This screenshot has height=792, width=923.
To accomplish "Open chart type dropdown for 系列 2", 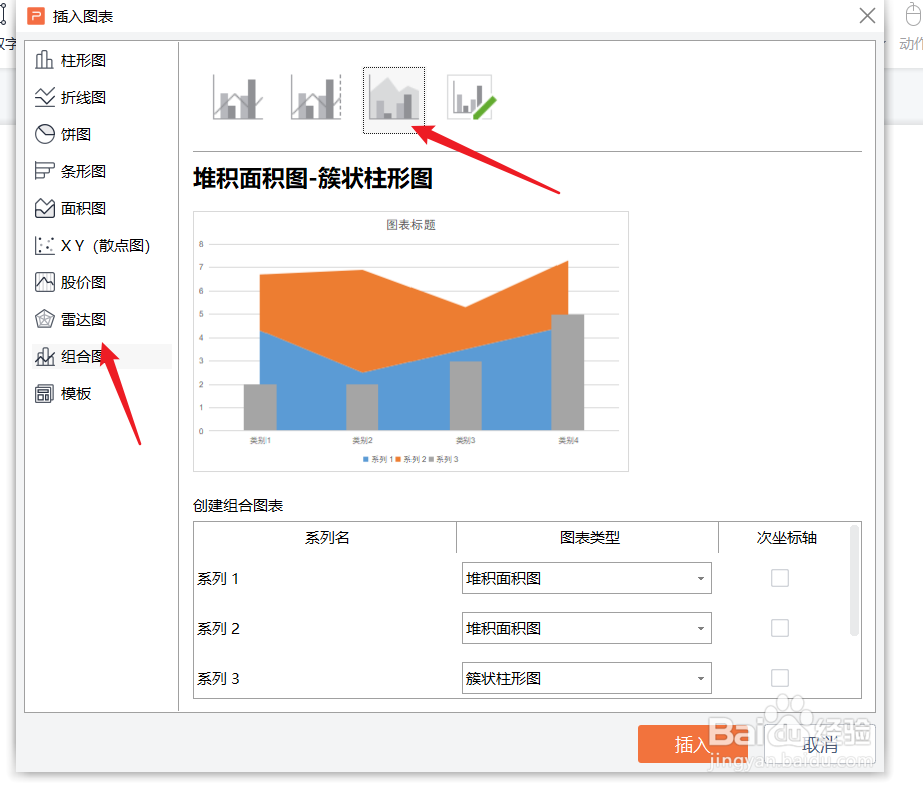I will [586, 628].
